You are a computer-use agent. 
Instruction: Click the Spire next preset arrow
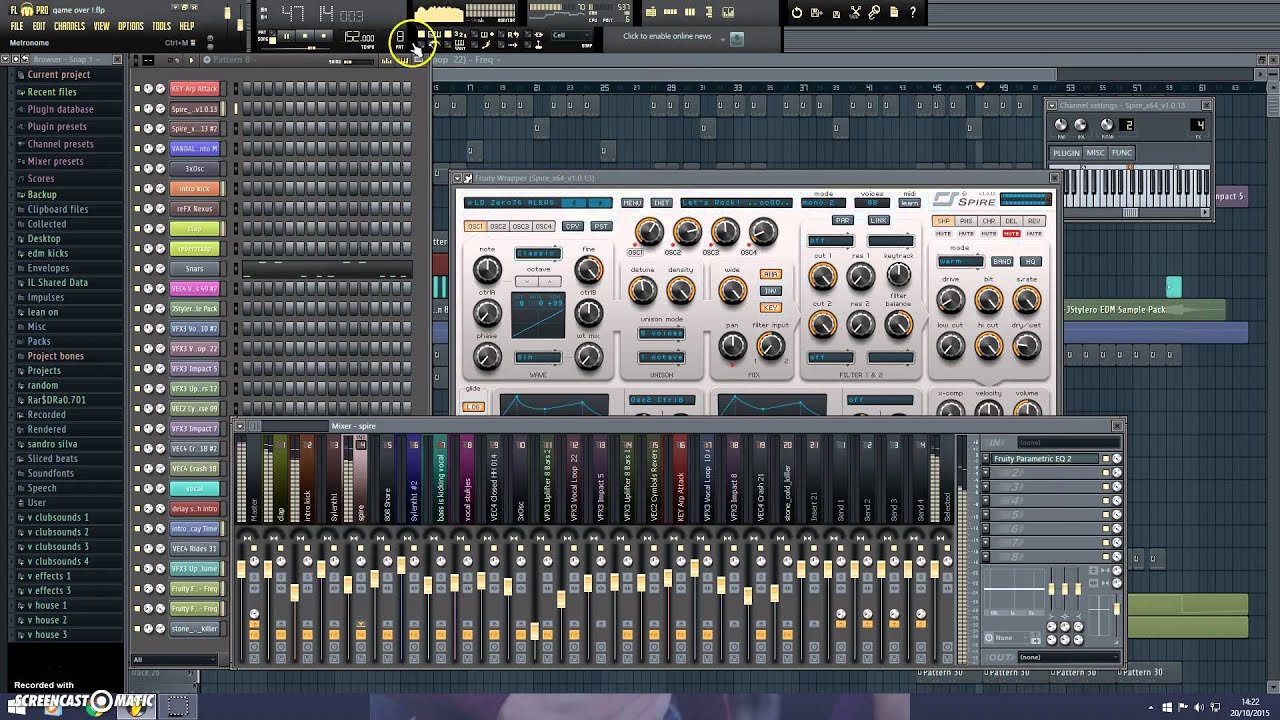click(600, 203)
